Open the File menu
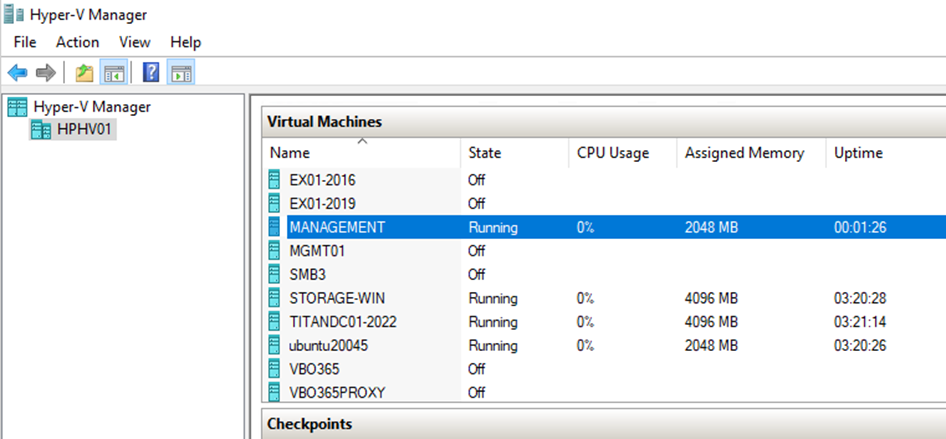The width and height of the screenshot is (946, 439). (25, 42)
